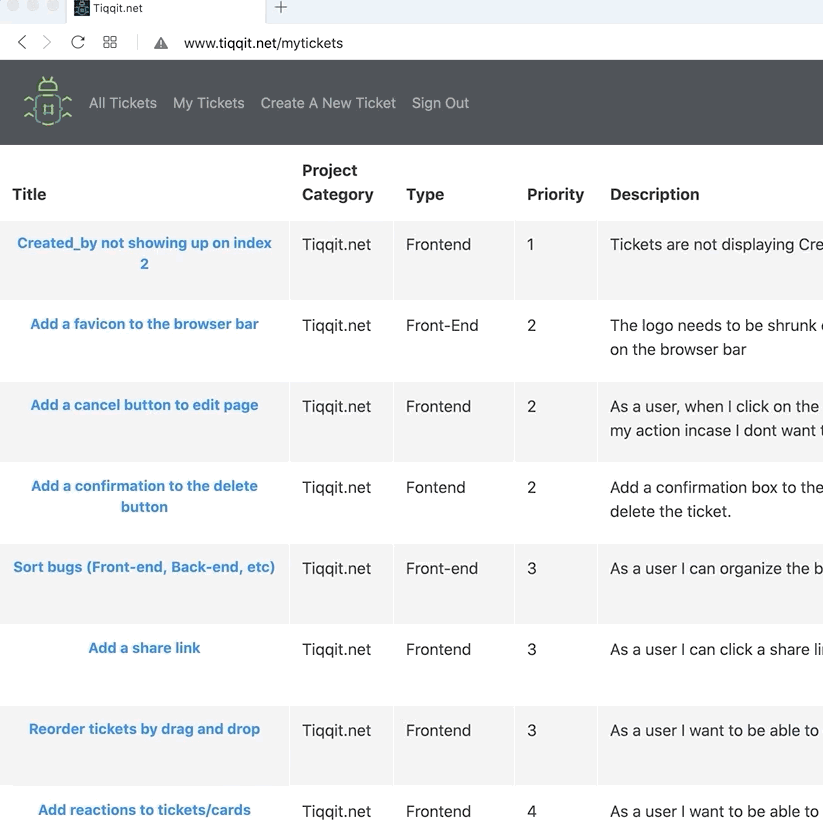
Task: Open the tab grid view icon
Action: click(x=110, y=43)
